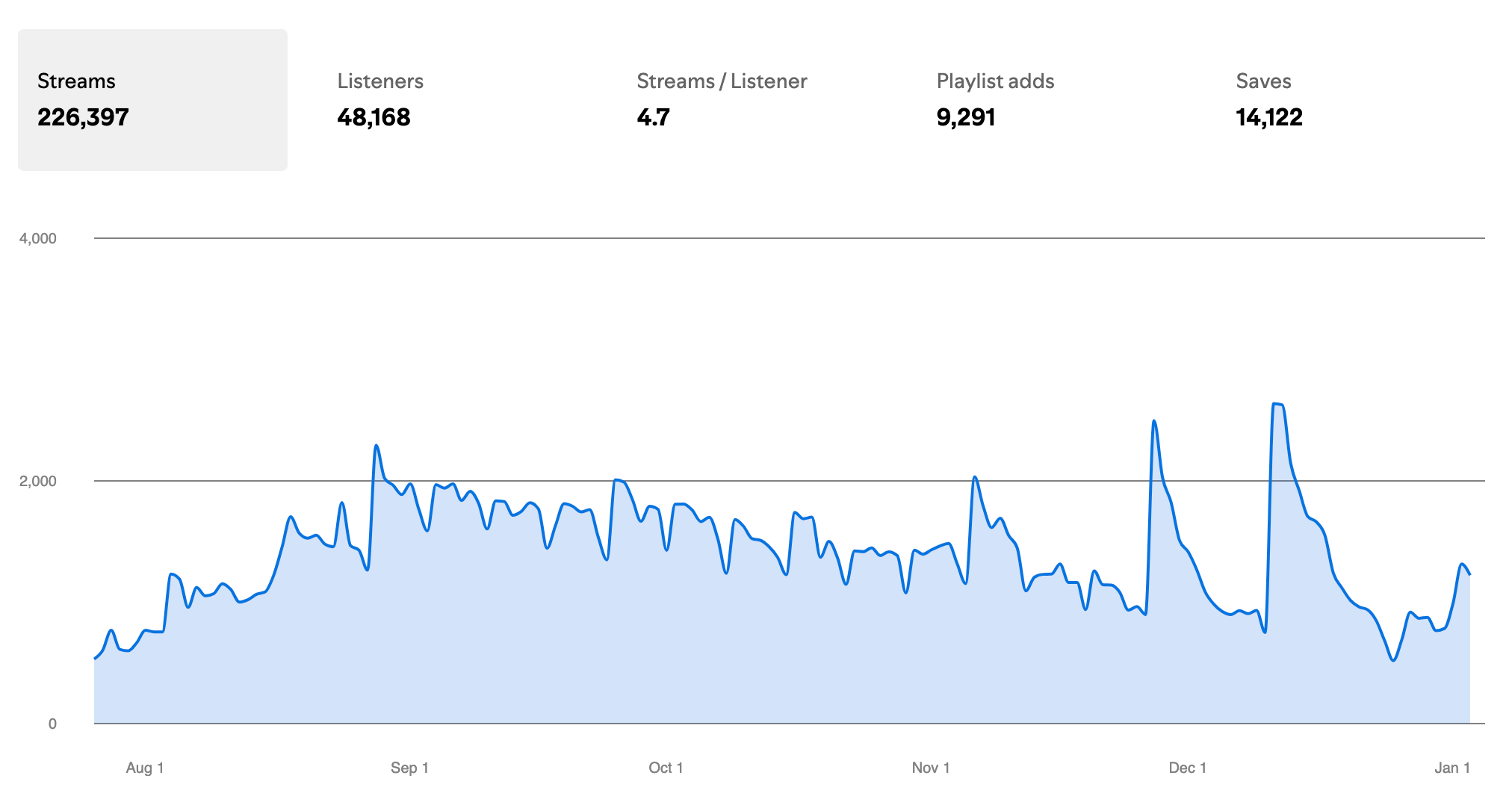Viewport: 1512px width, 799px height.
Task: Show the Playlist adds metric
Action: tap(995, 100)
